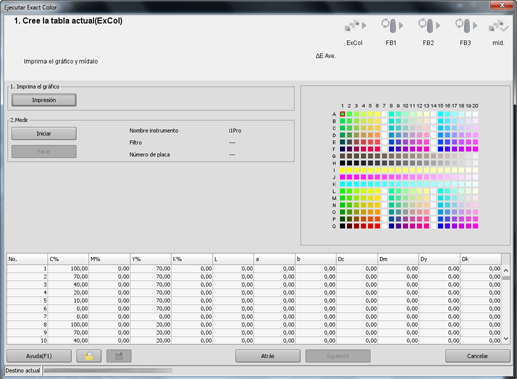Image resolution: width=517 pixels, height=379 pixels.
Task: Click the greyed Parar button
Action: click(x=44, y=151)
